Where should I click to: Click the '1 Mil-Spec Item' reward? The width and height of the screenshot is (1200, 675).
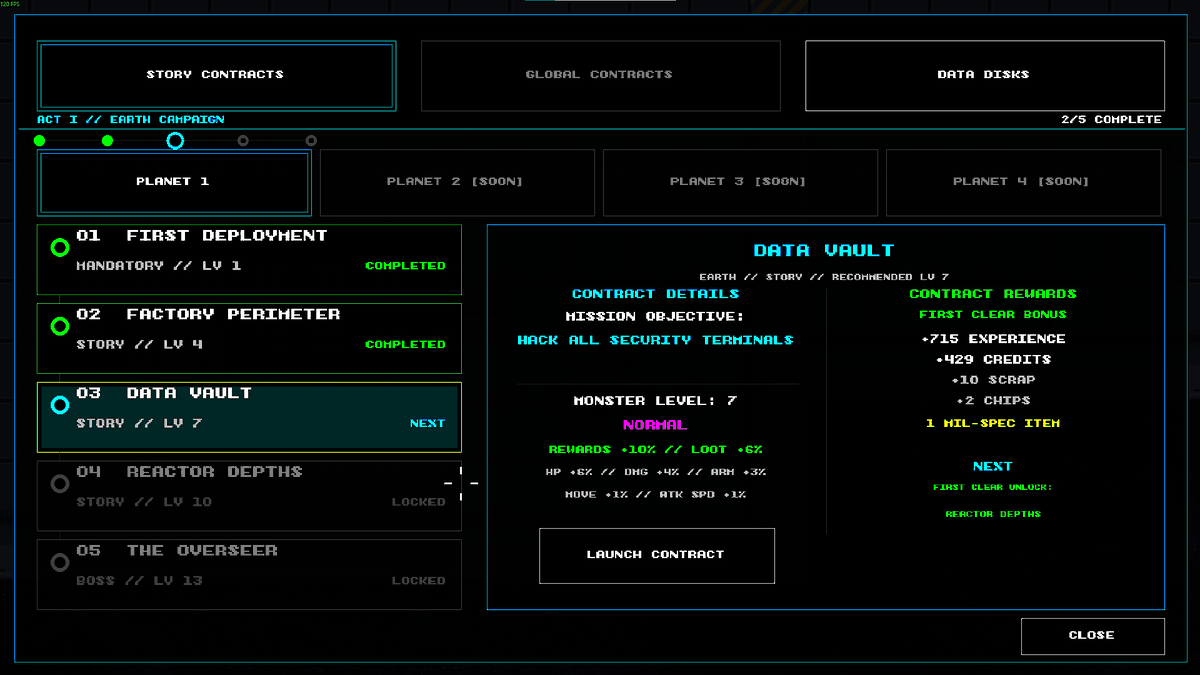[993, 424]
